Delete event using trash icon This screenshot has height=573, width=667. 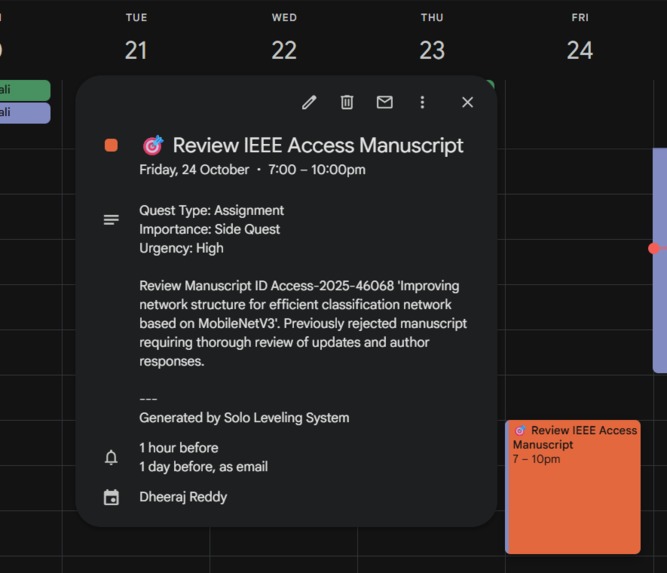pyautogui.click(x=347, y=103)
